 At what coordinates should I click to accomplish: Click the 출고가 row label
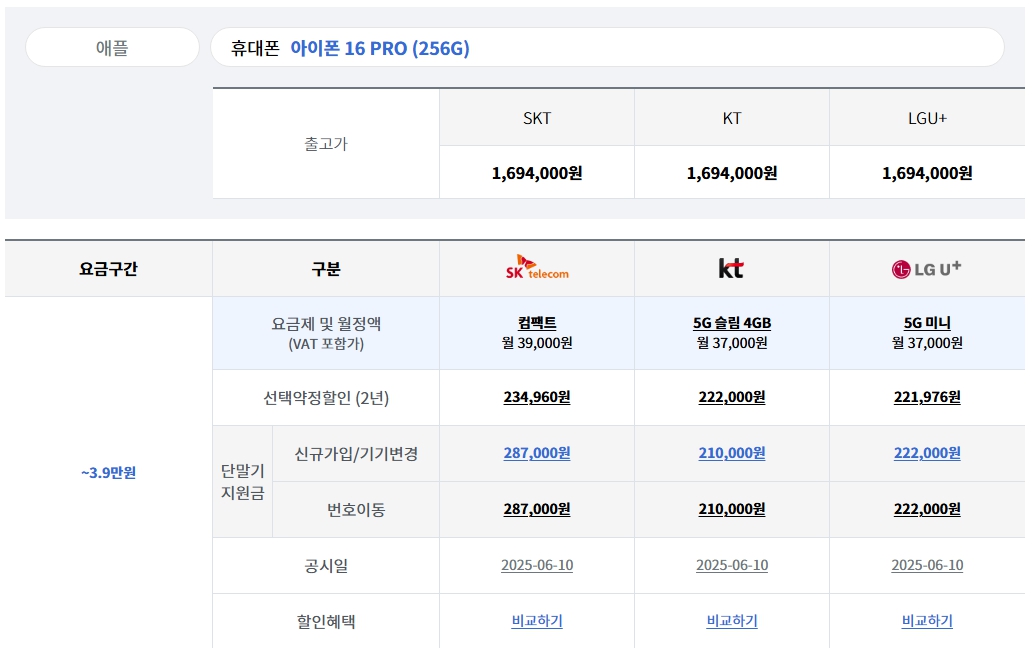(x=326, y=144)
